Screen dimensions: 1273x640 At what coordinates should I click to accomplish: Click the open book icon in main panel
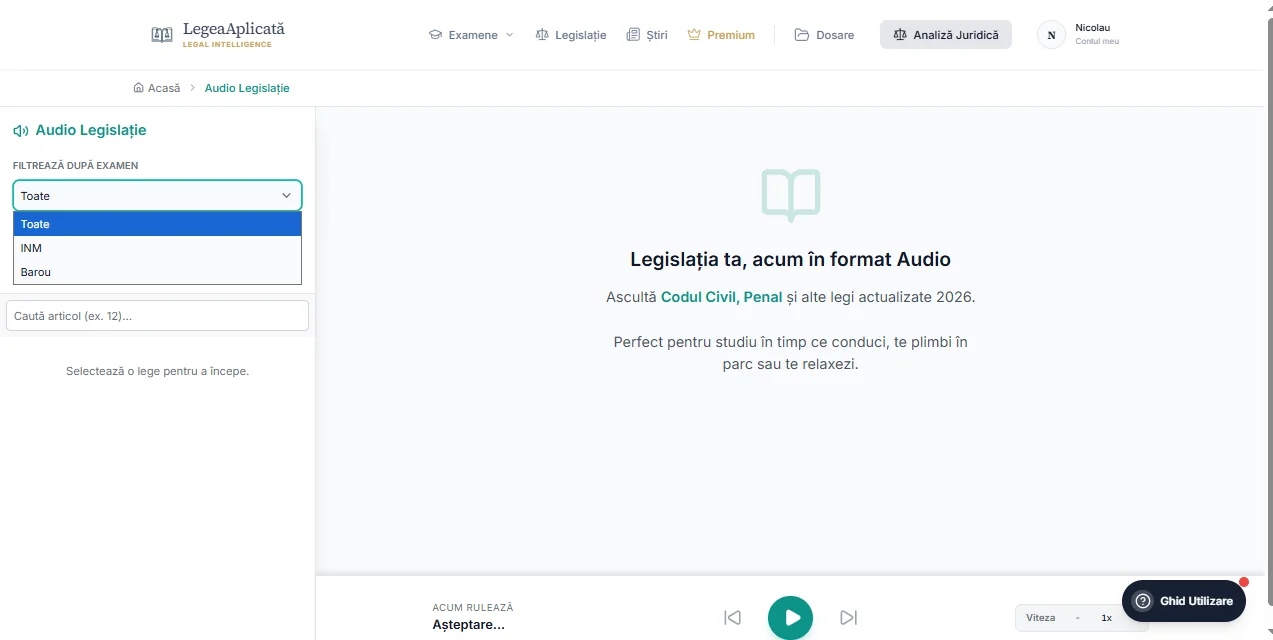[x=790, y=194]
